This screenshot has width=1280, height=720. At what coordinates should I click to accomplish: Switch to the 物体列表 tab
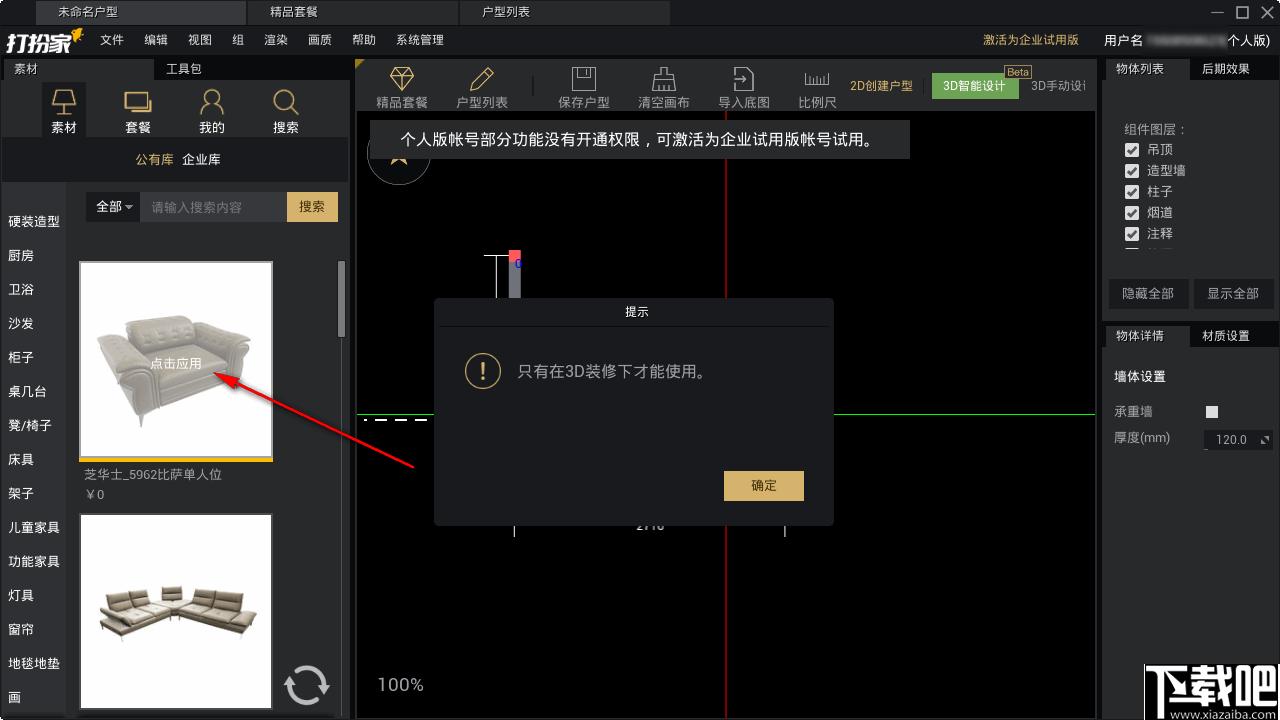click(x=1140, y=69)
